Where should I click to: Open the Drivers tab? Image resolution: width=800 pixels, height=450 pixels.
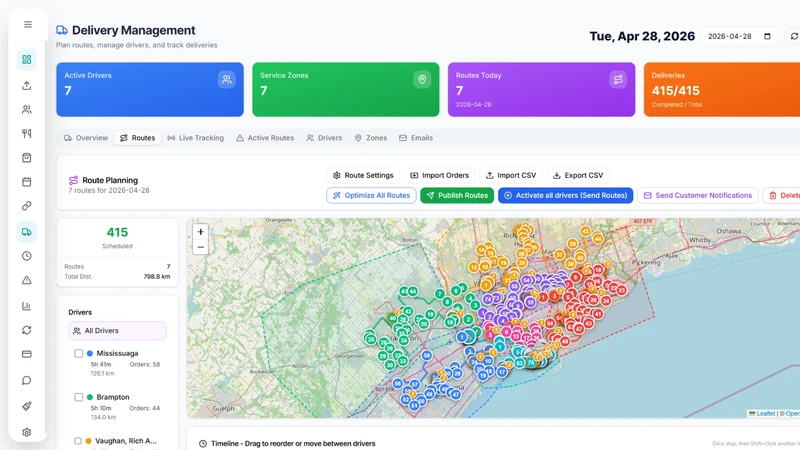tap(324, 138)
